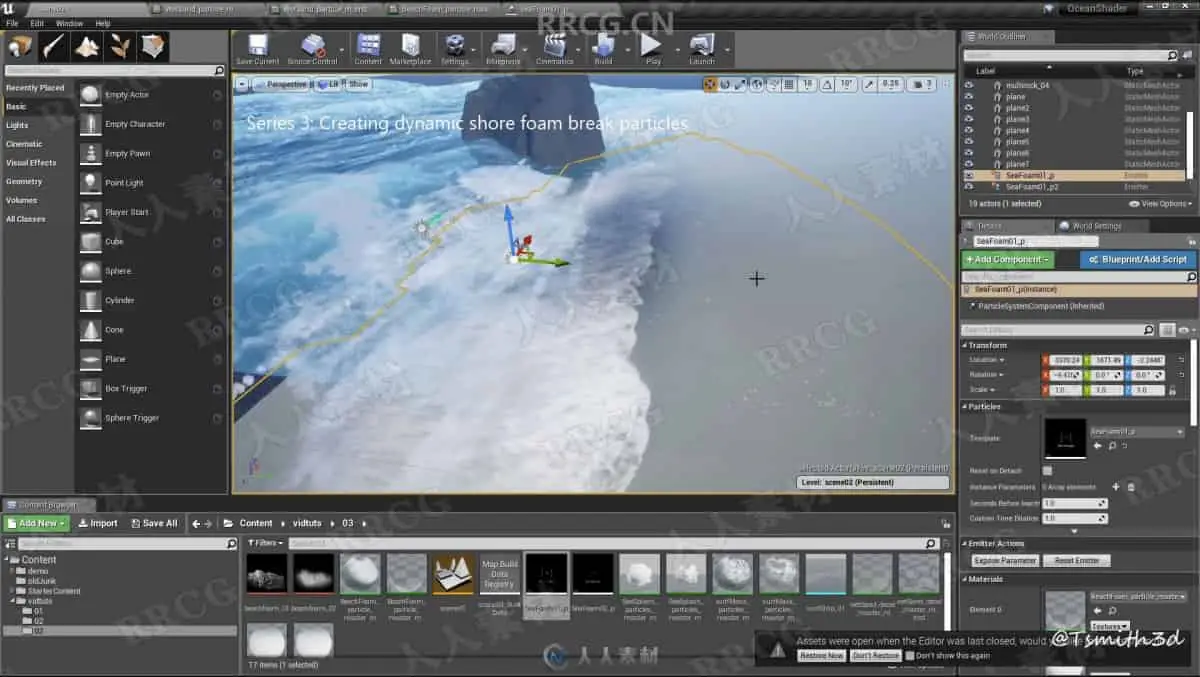Open the Edit menu
1200x677 pixels.
coord(37,23)
